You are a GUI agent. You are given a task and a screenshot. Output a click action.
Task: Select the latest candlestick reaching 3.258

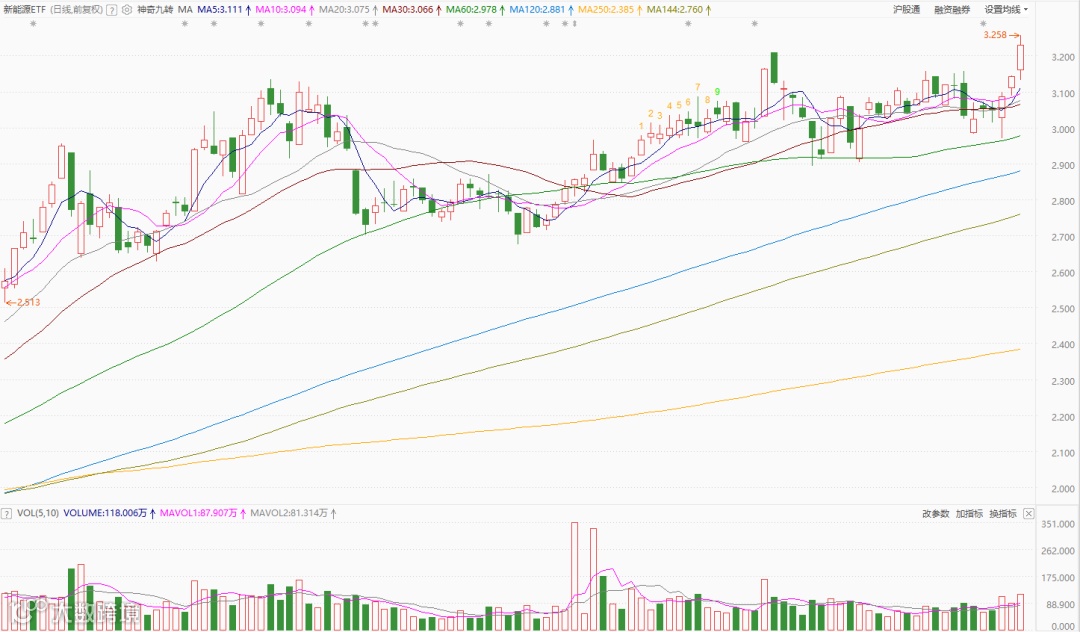pyautogui.click(x=1020, y=57)
